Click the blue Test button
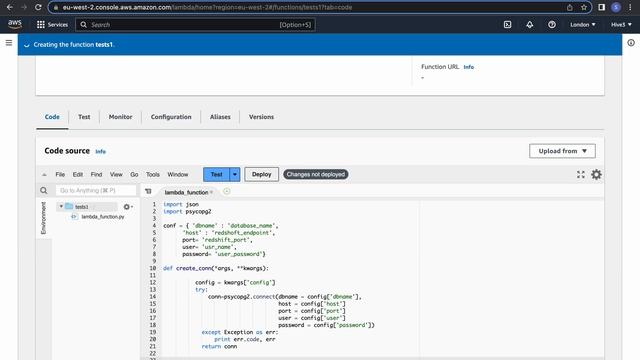This screenshot has width=640, height=360. [x=216, y=174]
